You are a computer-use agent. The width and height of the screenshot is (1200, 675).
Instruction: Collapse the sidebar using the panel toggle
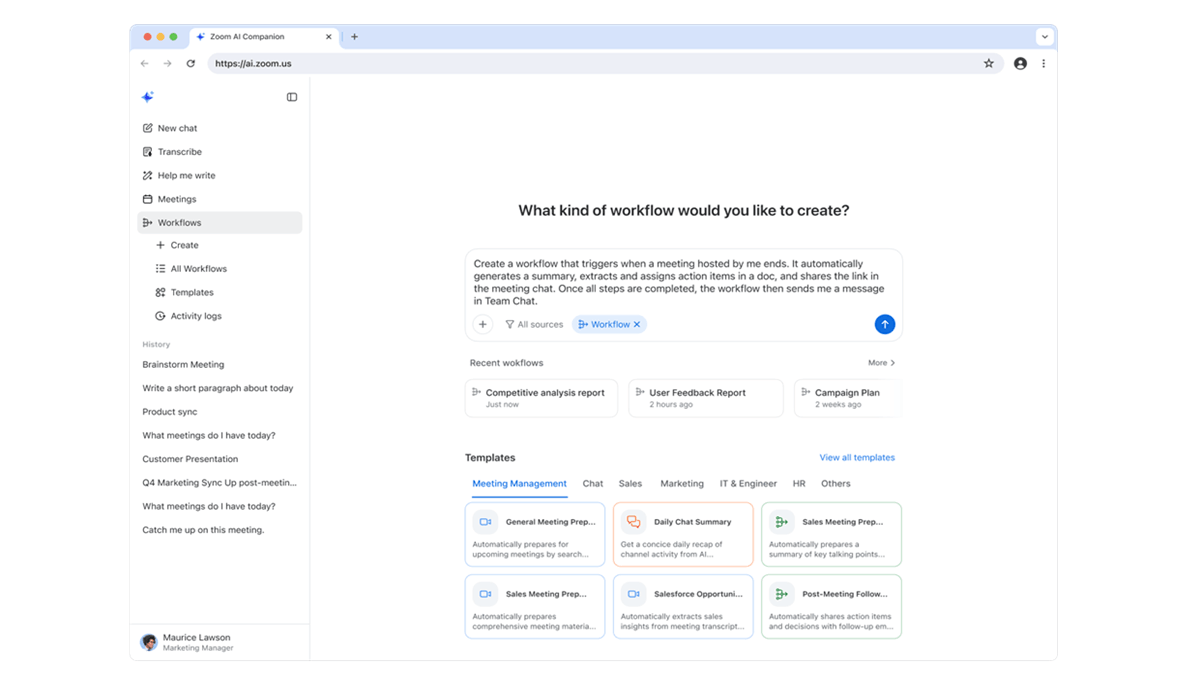291,97
